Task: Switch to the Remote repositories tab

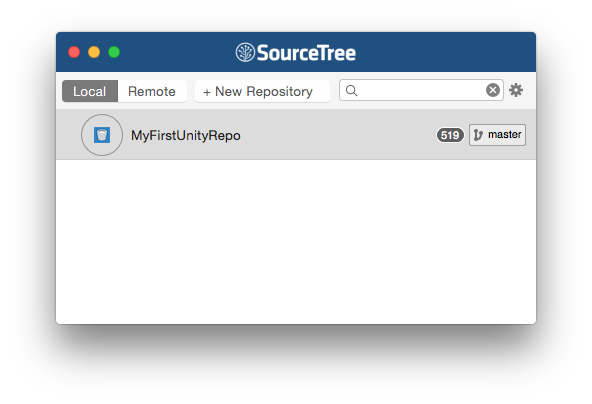Action: point(152,91)
